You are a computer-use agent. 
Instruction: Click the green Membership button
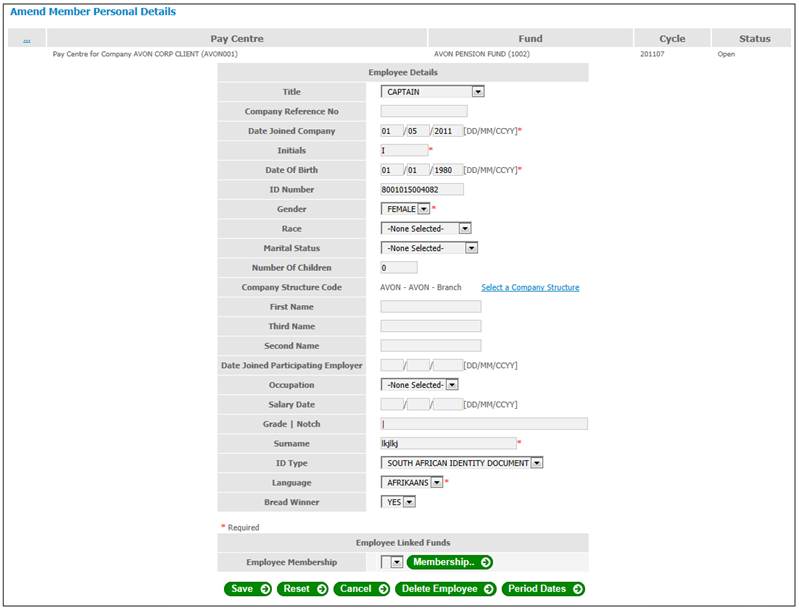tap(449, 562)
